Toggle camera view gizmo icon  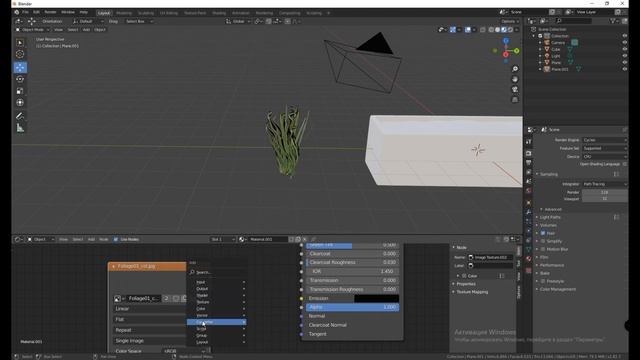[515, 89]
